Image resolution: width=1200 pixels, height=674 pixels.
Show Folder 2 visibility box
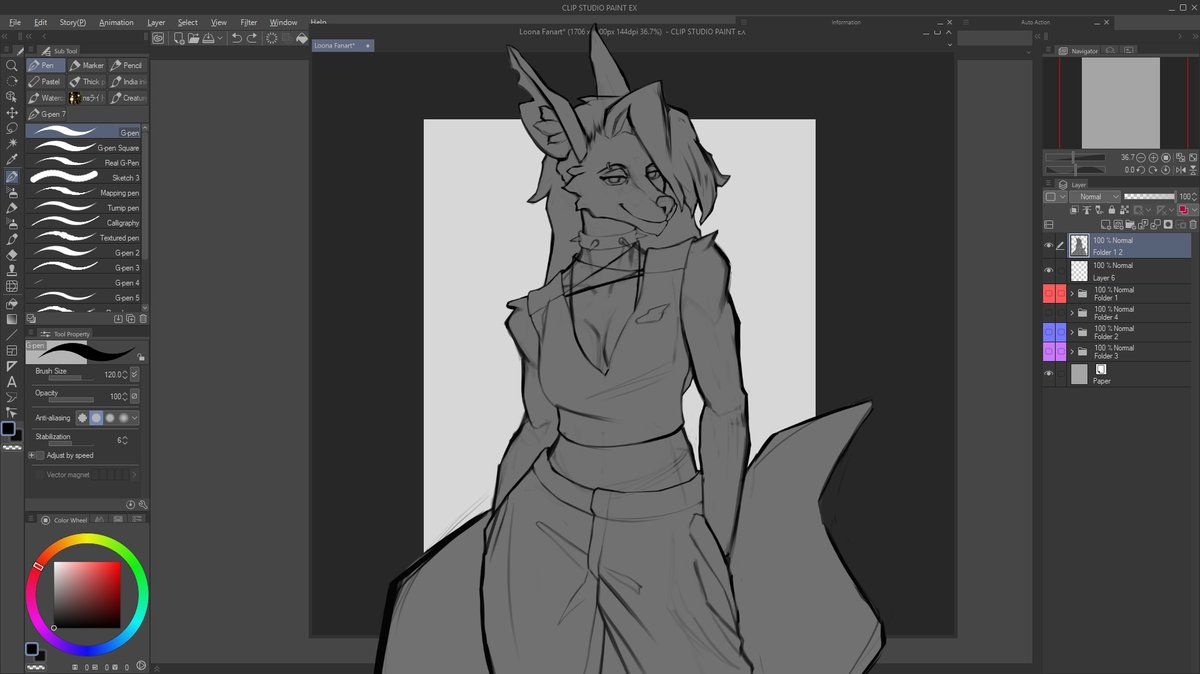click(1049, 332)
